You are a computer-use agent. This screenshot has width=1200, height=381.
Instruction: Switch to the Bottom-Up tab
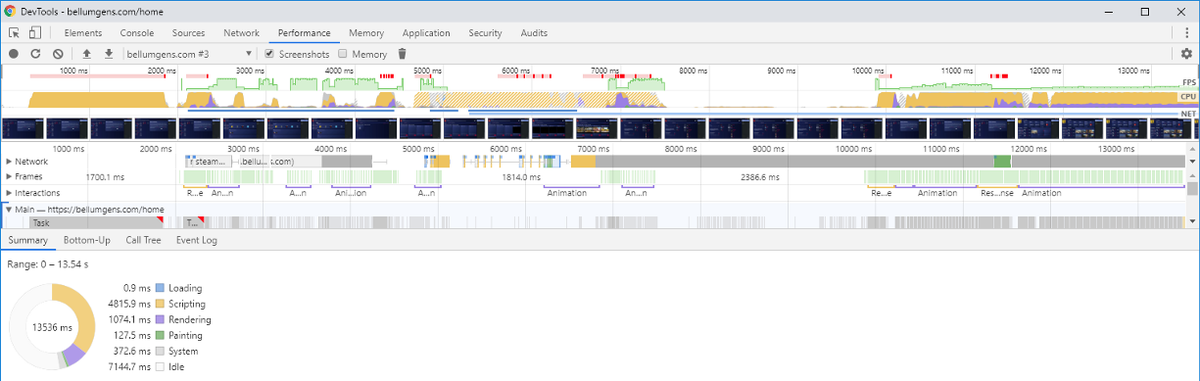(x=86, y=240)
